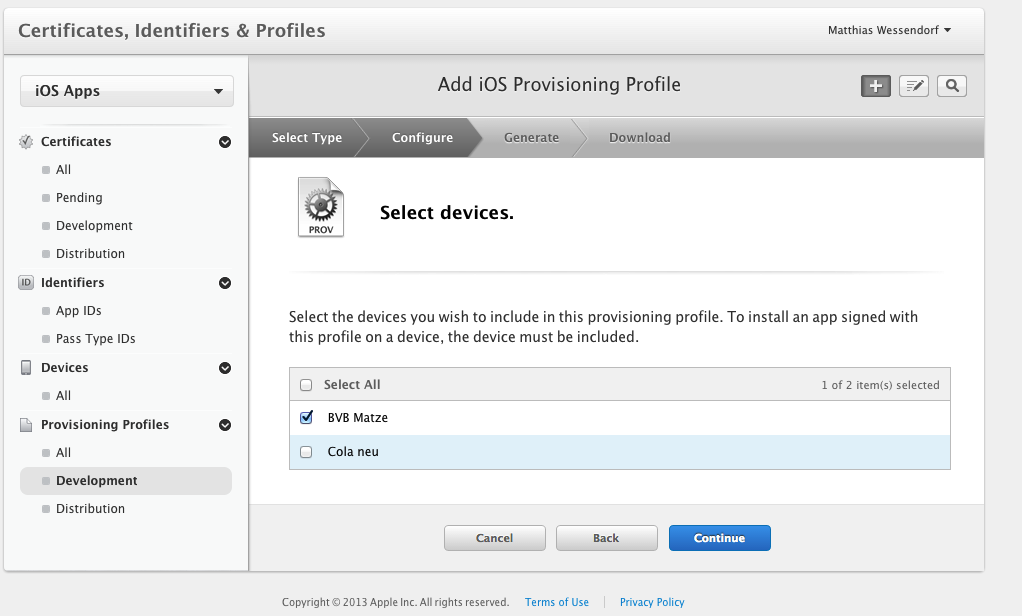Select Distribution under Provisioning Profiles
Viewport: 1022px width, 616px height.
pyautogui.click(x=90, y=509)
